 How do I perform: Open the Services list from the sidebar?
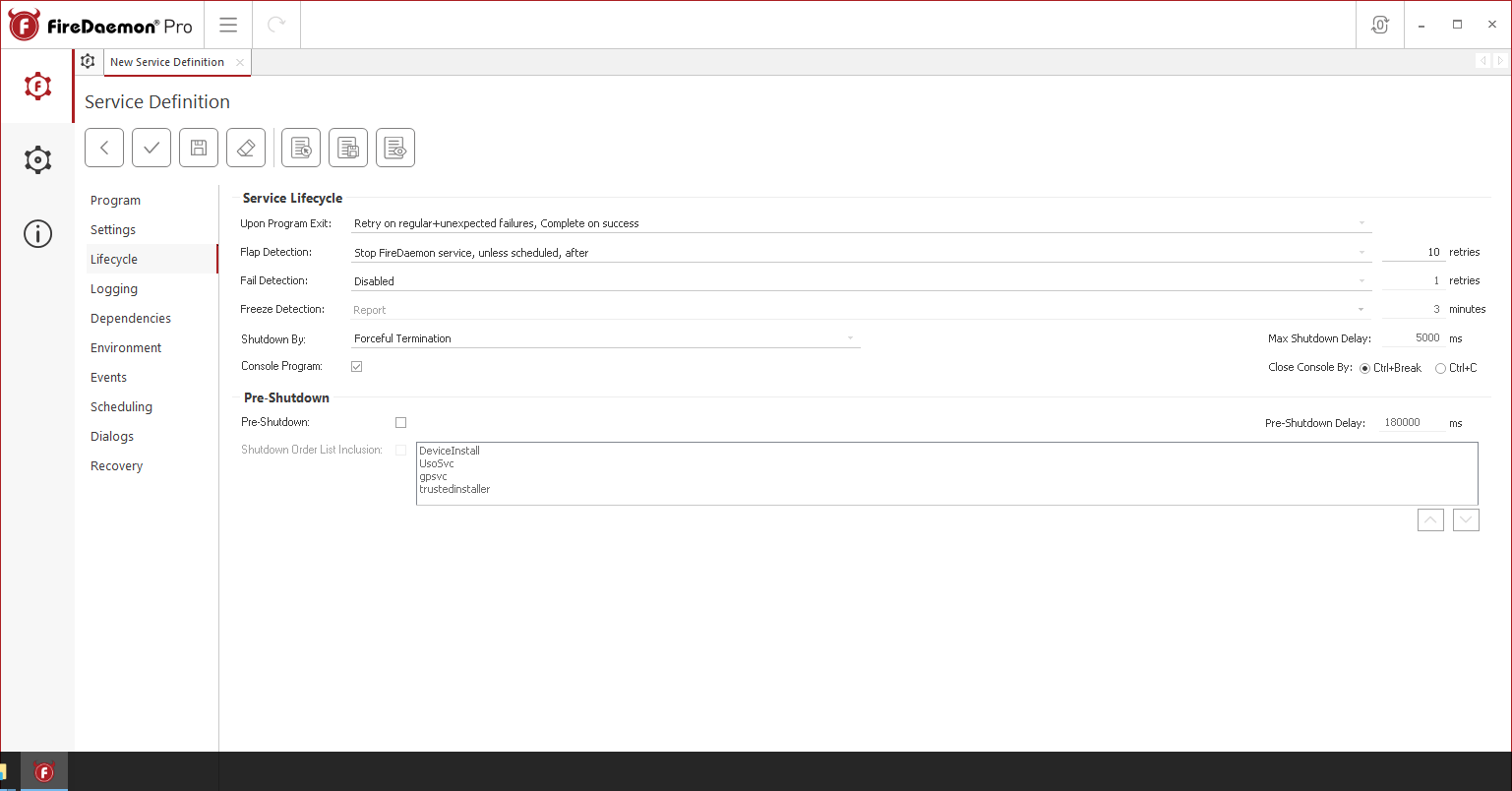[37, 87]
